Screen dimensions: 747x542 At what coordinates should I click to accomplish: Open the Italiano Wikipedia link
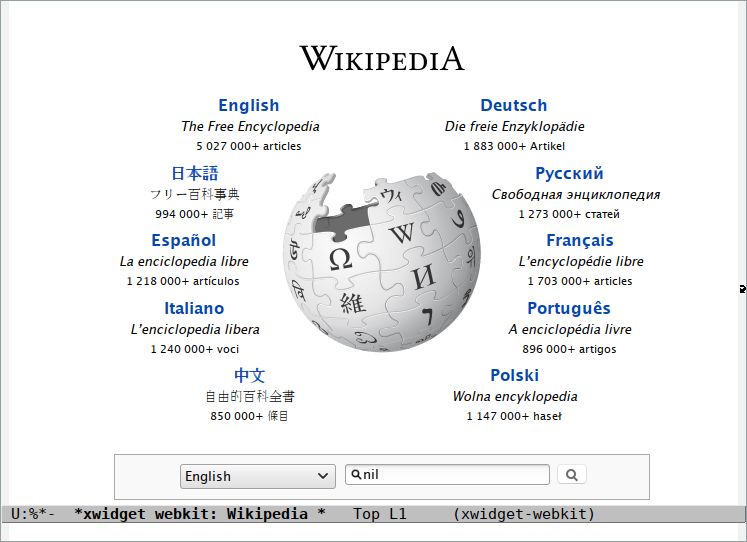click(x=194, y=309)
